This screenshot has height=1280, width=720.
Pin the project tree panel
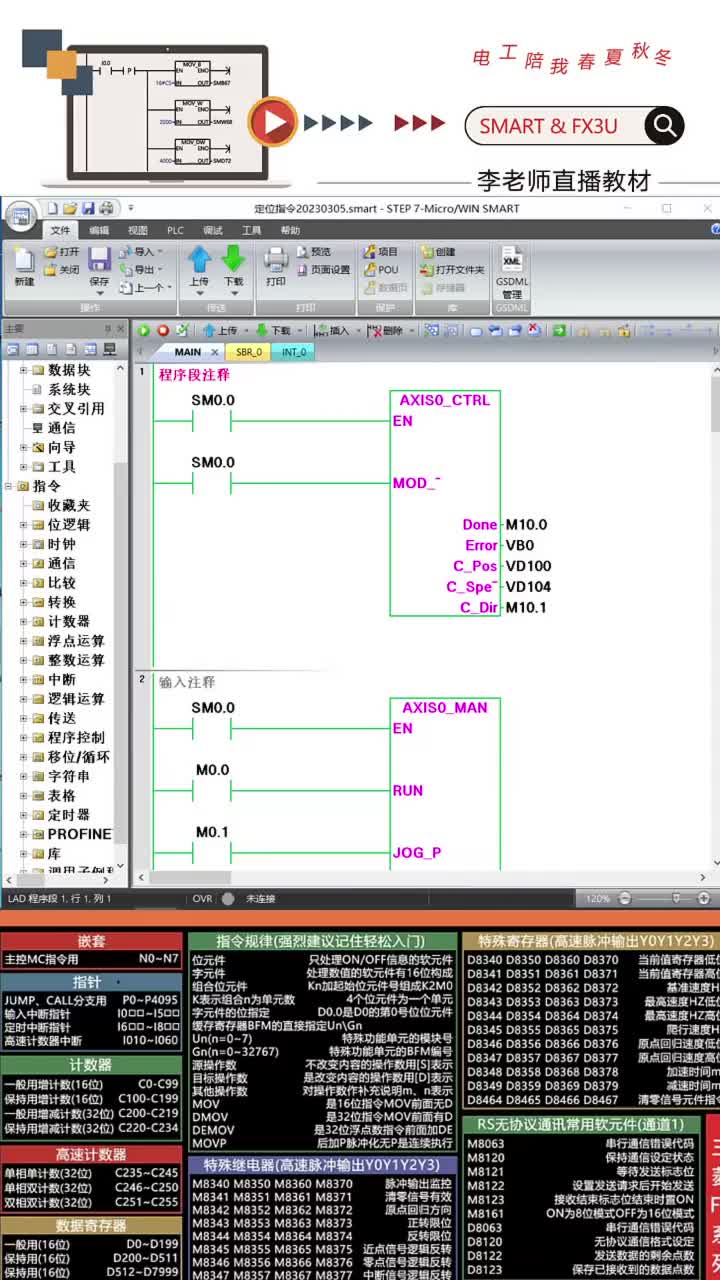coord(108,328)
